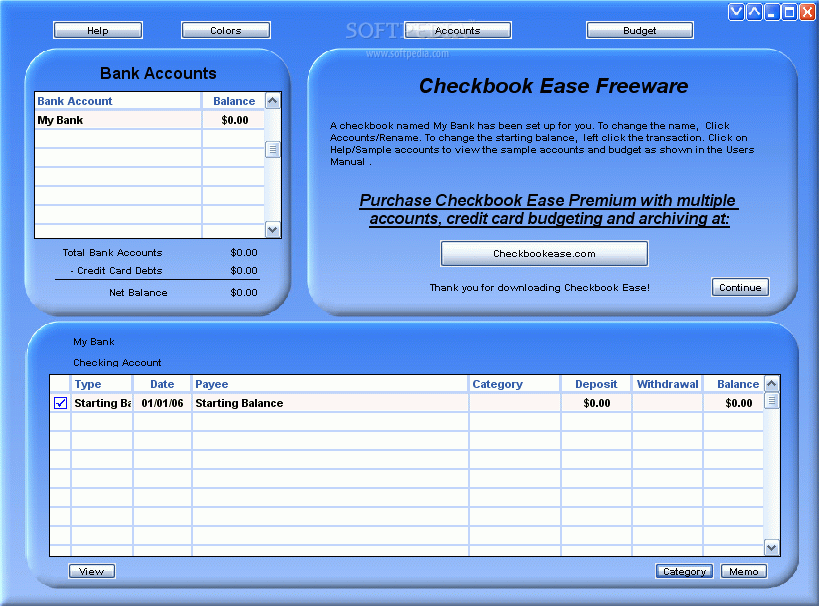The width and height of the screenshot is (819, 606).
Task: Click My Bank's $0.00 balance cell
Action: 234,120
